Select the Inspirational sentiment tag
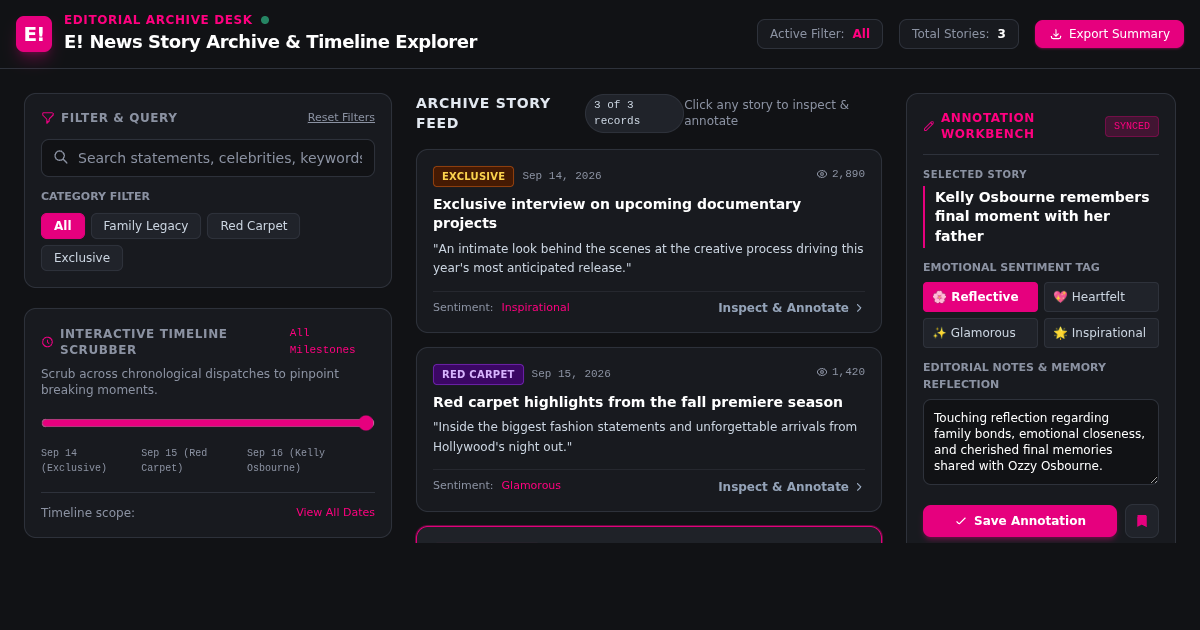This screenshot has width=1200, height=630. (1101, 333)
